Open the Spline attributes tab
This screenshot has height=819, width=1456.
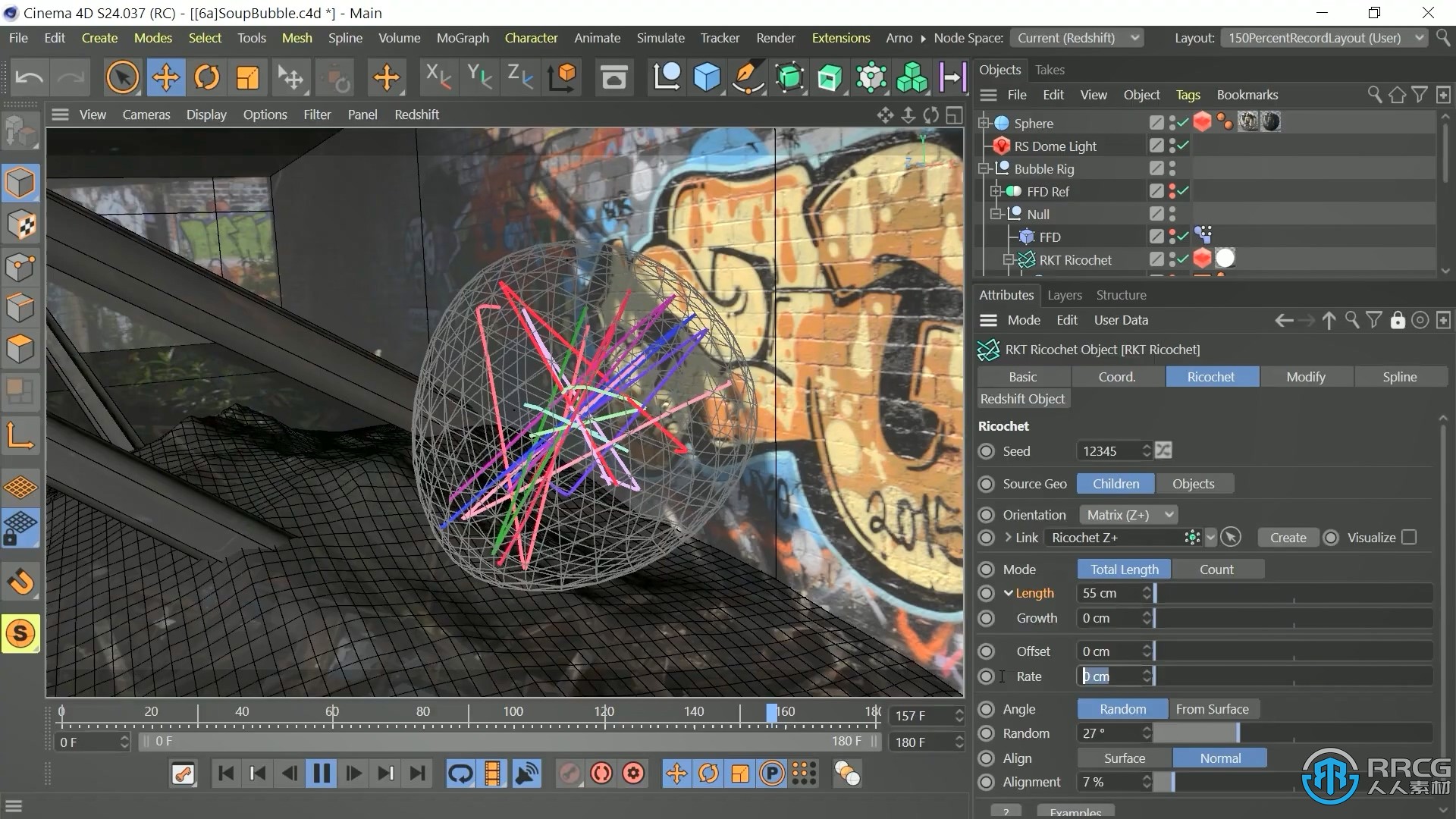pyautogui.click(x=1399, y=377)
